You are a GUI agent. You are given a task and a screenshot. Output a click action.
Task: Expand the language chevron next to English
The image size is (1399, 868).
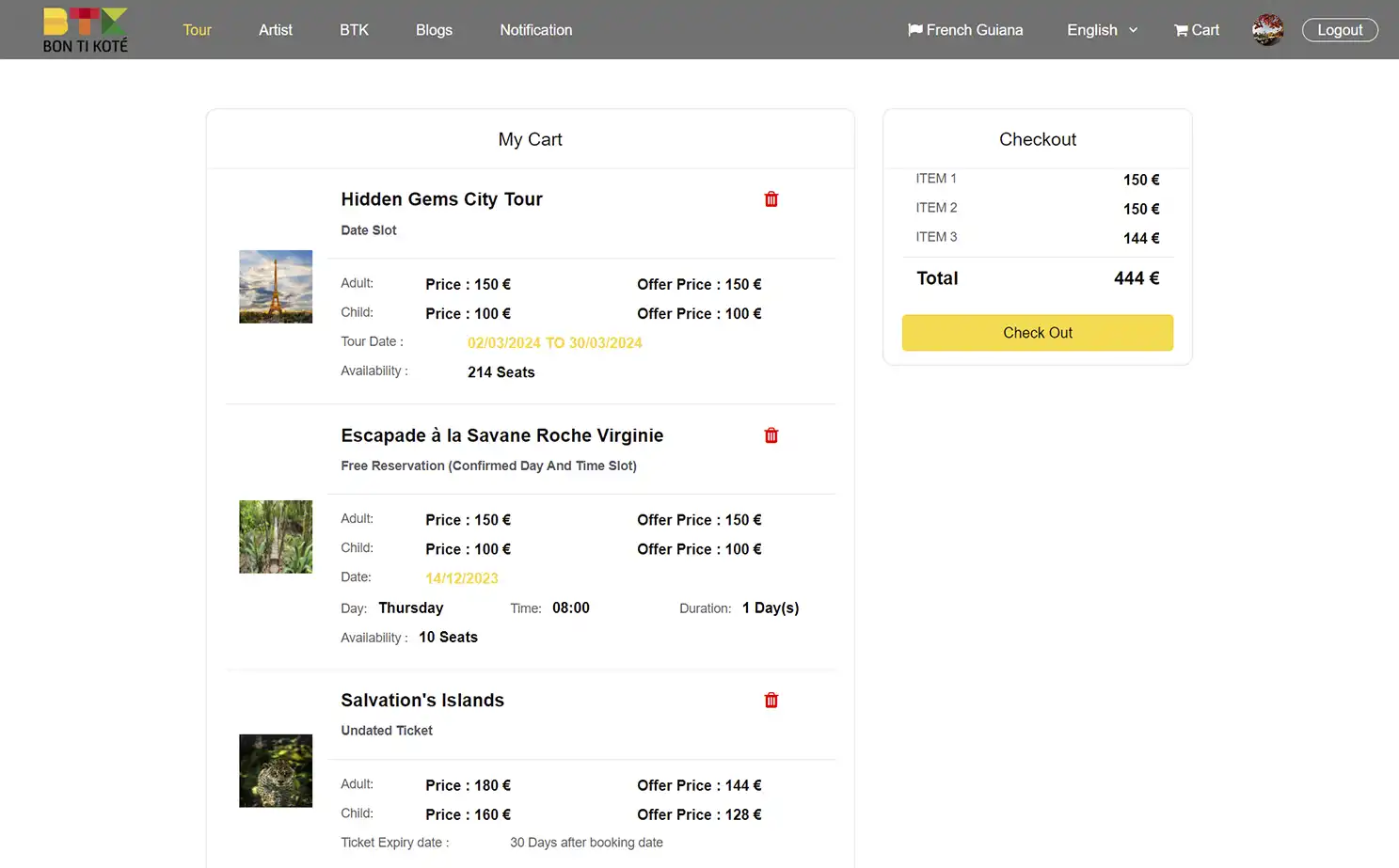(1132, 30)
